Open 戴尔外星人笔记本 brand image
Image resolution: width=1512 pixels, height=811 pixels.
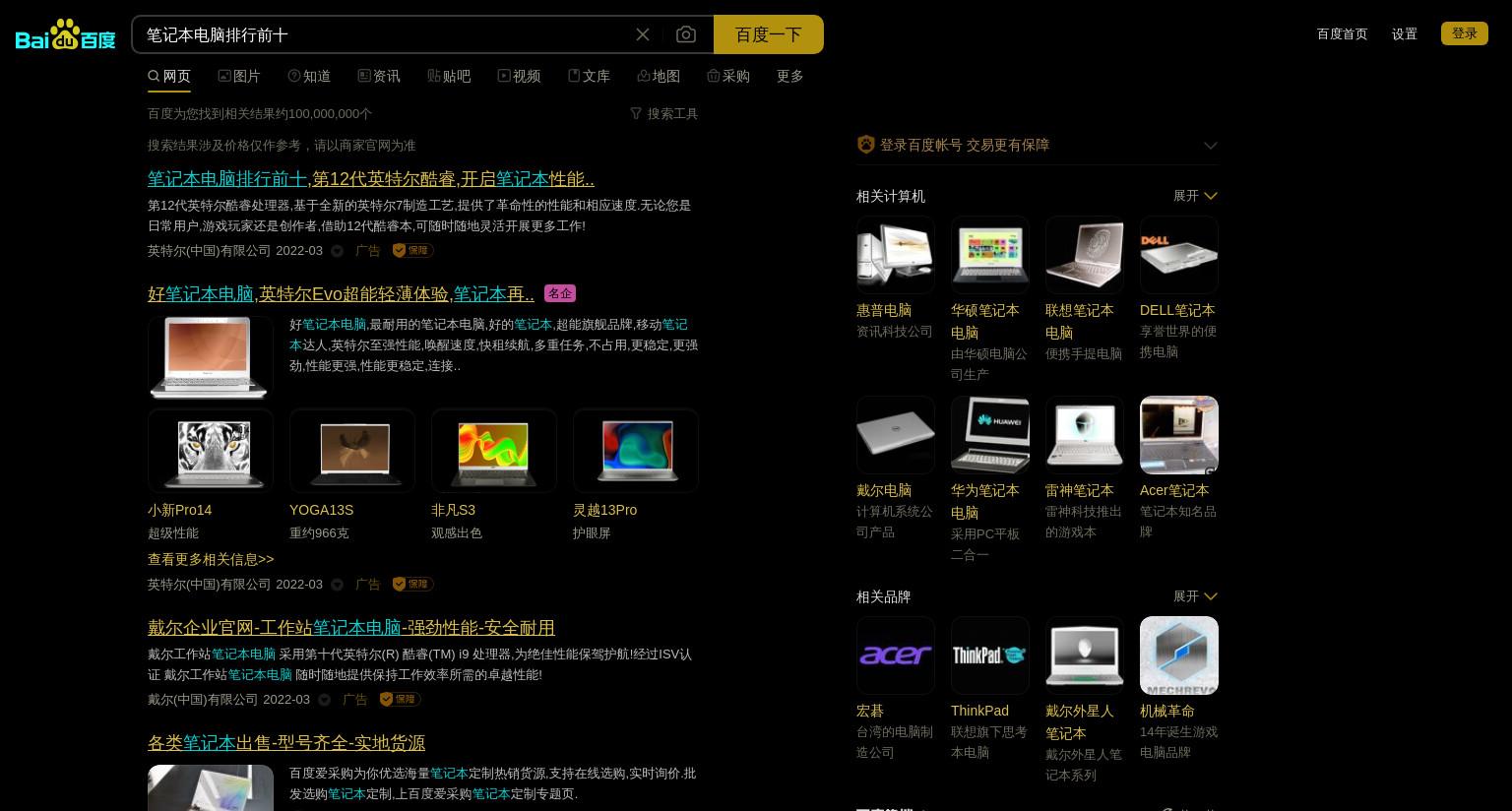click(x=1085, y=655)
